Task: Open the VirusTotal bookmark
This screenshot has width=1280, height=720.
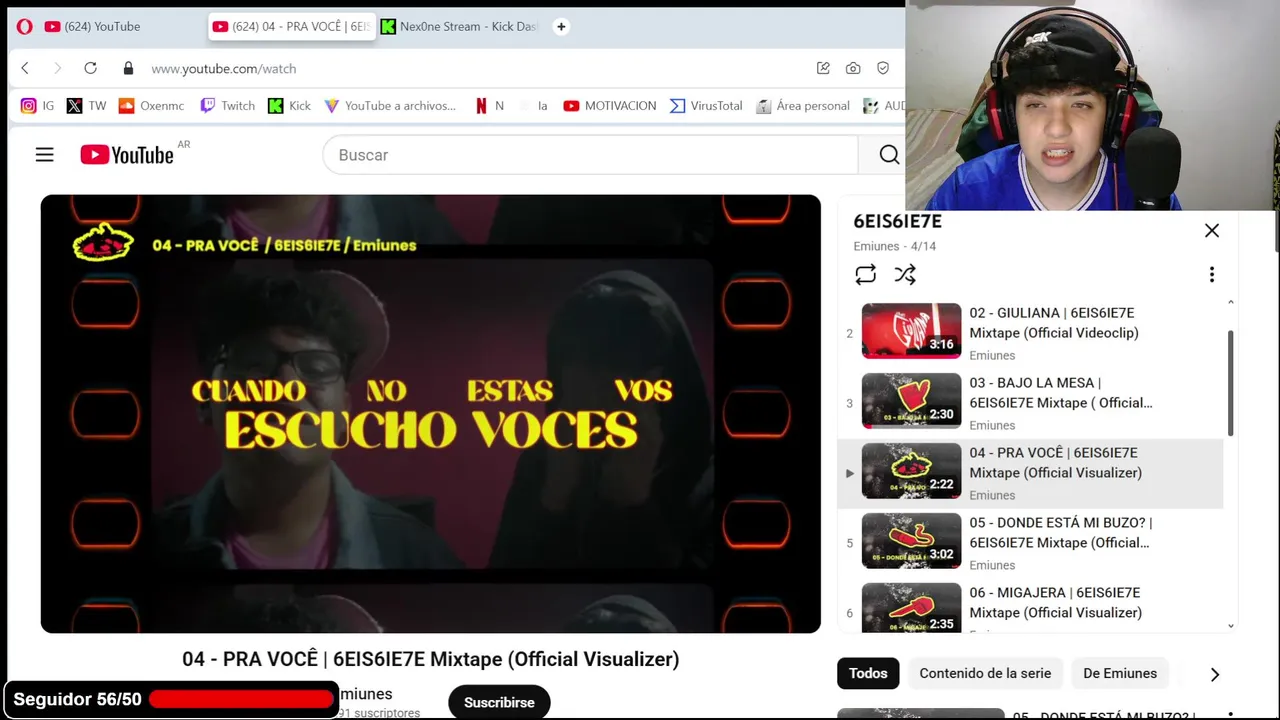Action: coord(706,105)
